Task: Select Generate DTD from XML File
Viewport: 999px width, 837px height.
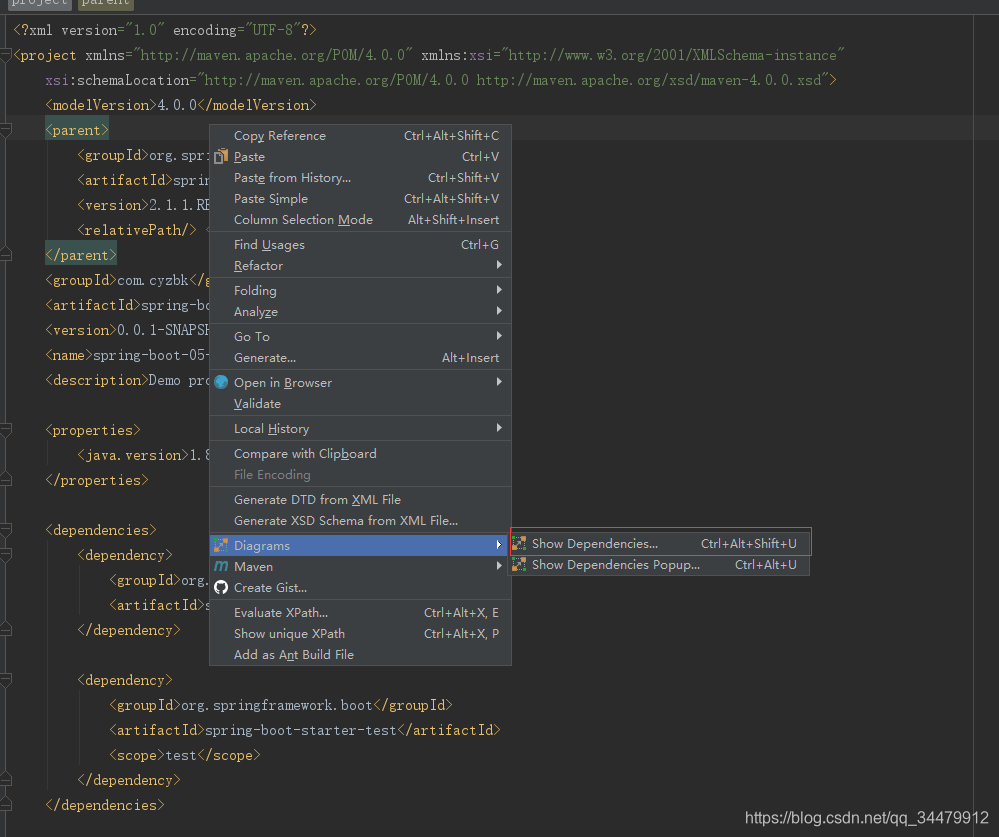Action: tap(361, 499)
